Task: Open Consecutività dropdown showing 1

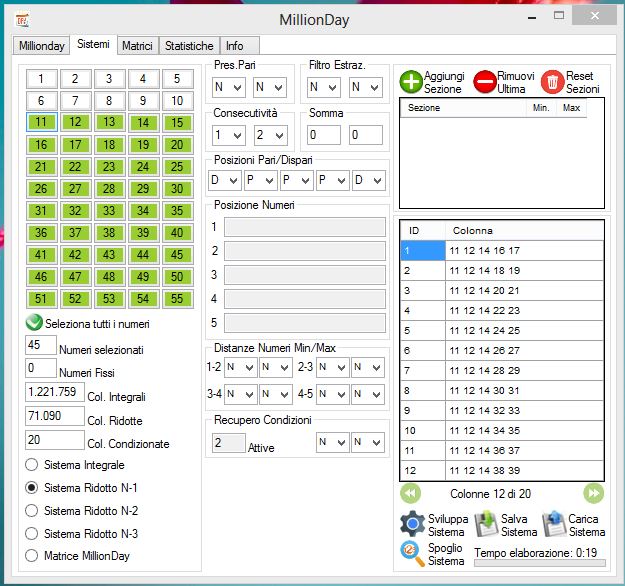Action: (x=229, y=135)
